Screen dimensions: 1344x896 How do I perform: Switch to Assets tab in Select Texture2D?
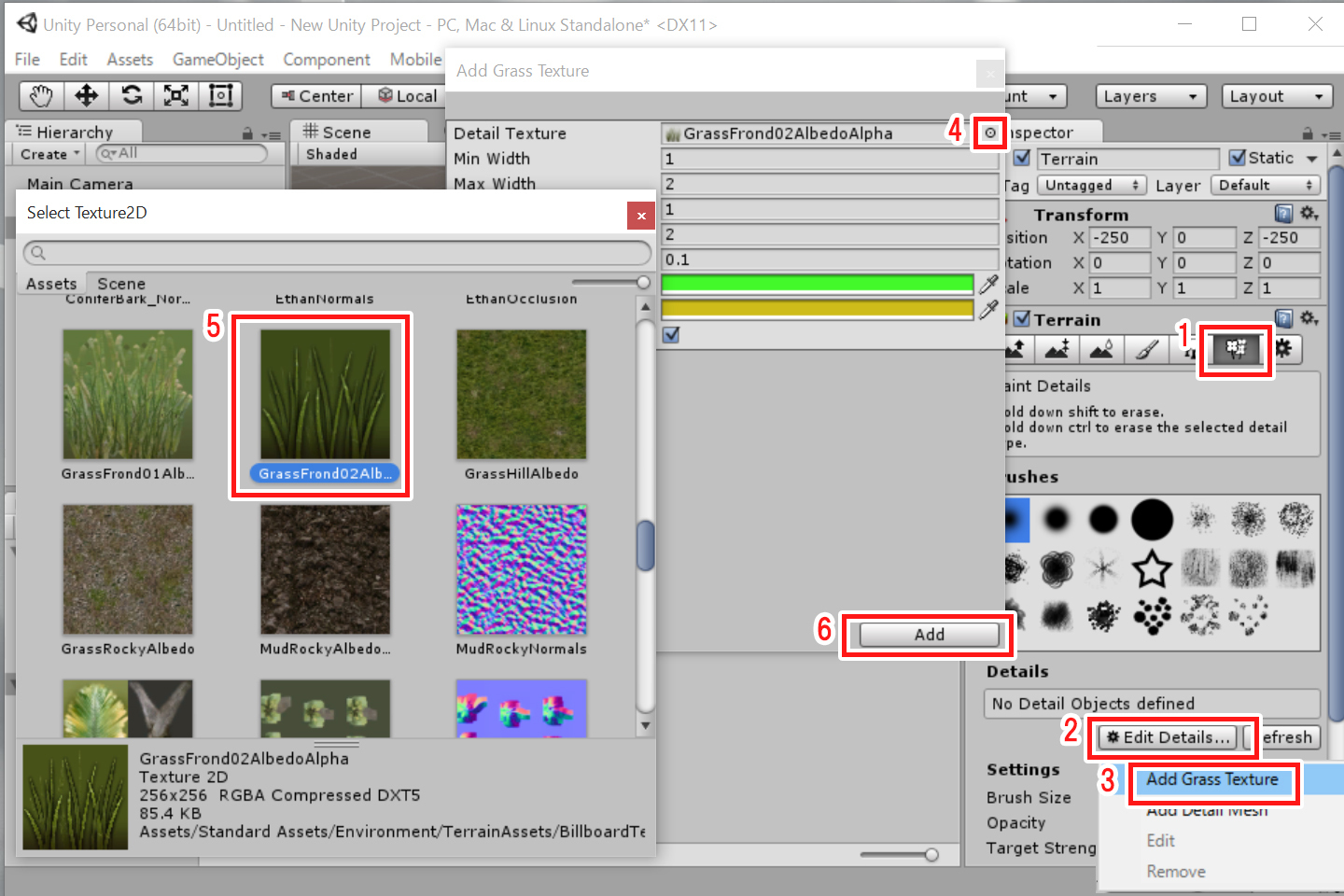click(51, 284)
